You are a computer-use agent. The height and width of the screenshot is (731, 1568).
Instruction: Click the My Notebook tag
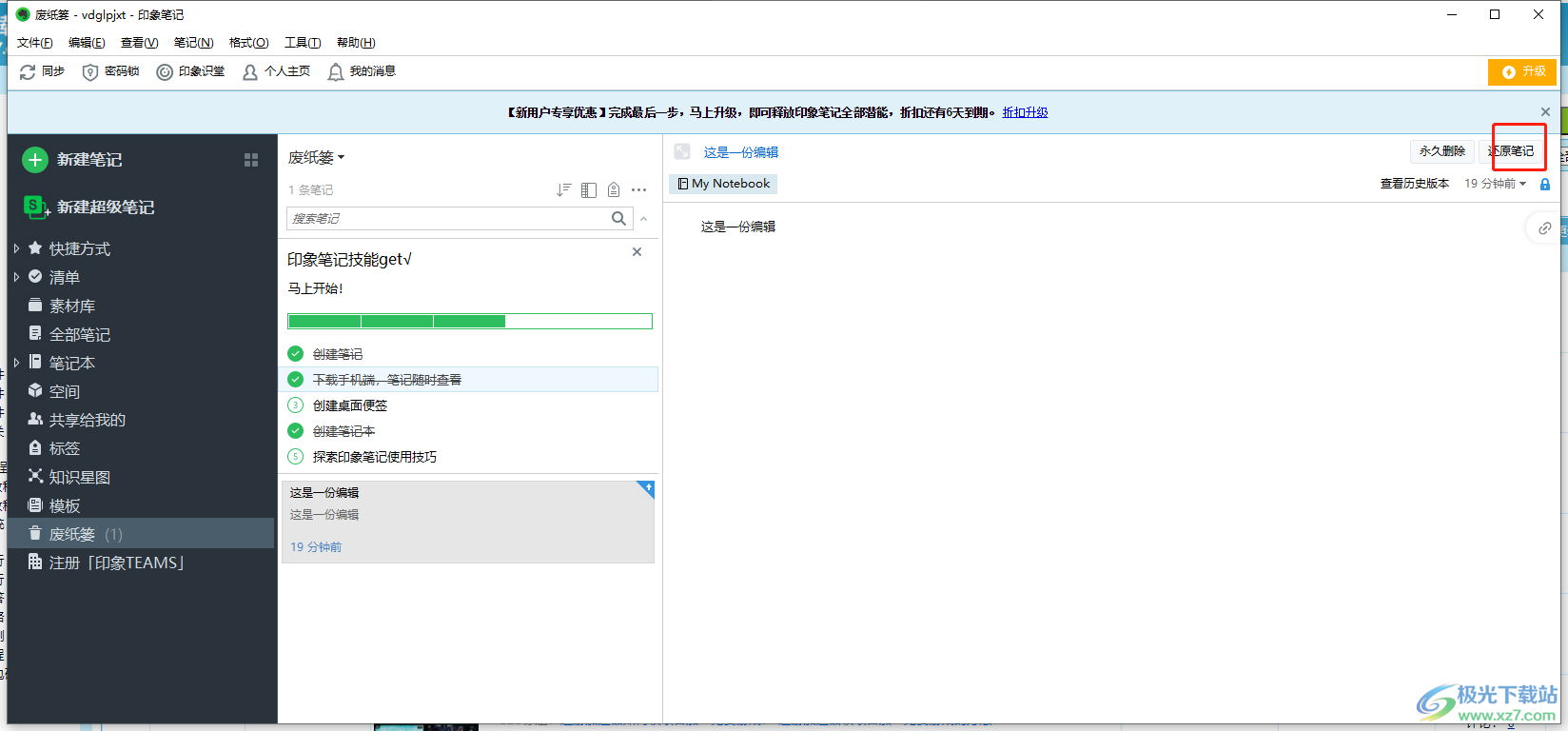(723, 184)
